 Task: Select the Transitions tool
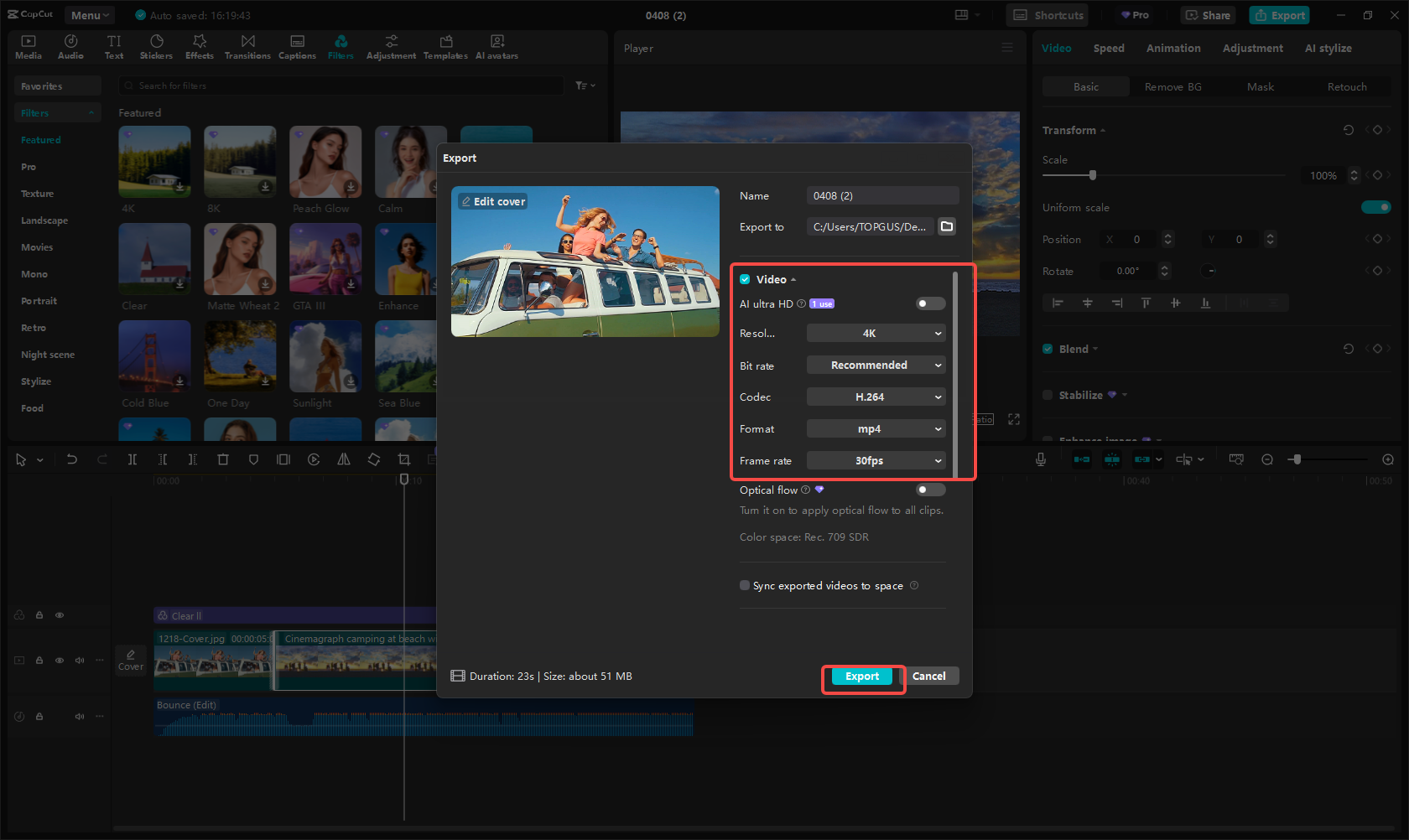pos(247,46)
